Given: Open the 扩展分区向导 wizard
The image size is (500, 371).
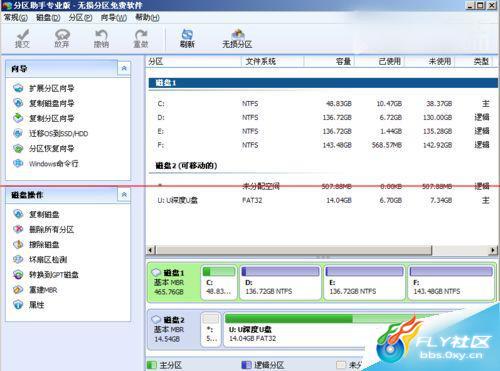Looking at the screenshot, I should click(43, 88).
